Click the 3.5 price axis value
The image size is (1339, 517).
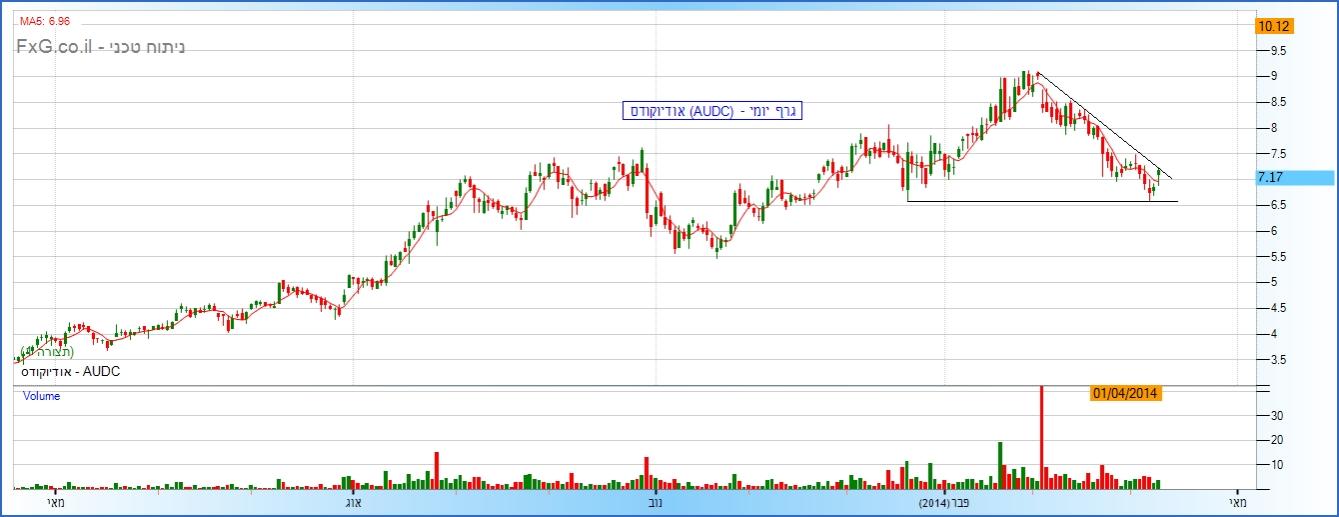(x=1279, y=360)
